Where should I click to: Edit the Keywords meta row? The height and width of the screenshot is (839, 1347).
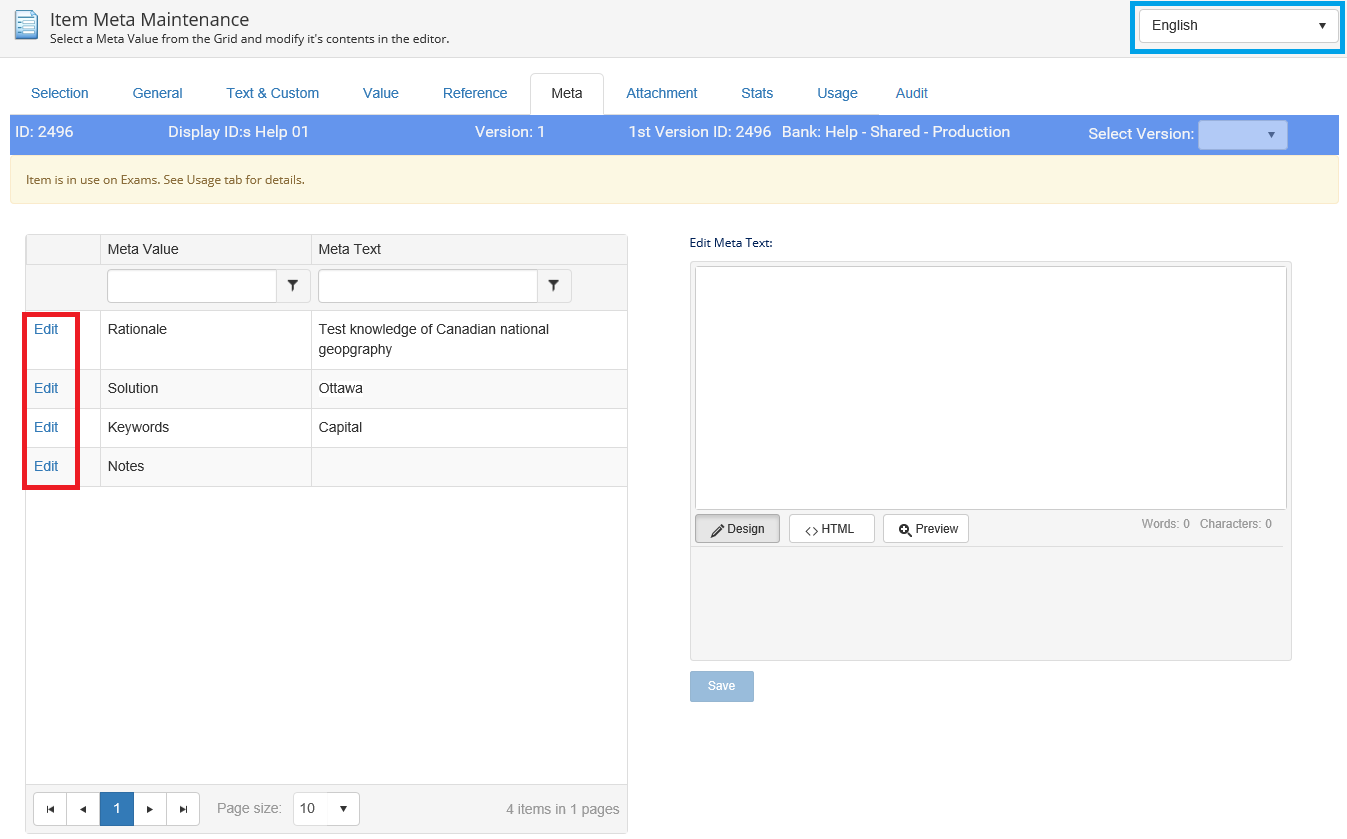tap(46, 427)
